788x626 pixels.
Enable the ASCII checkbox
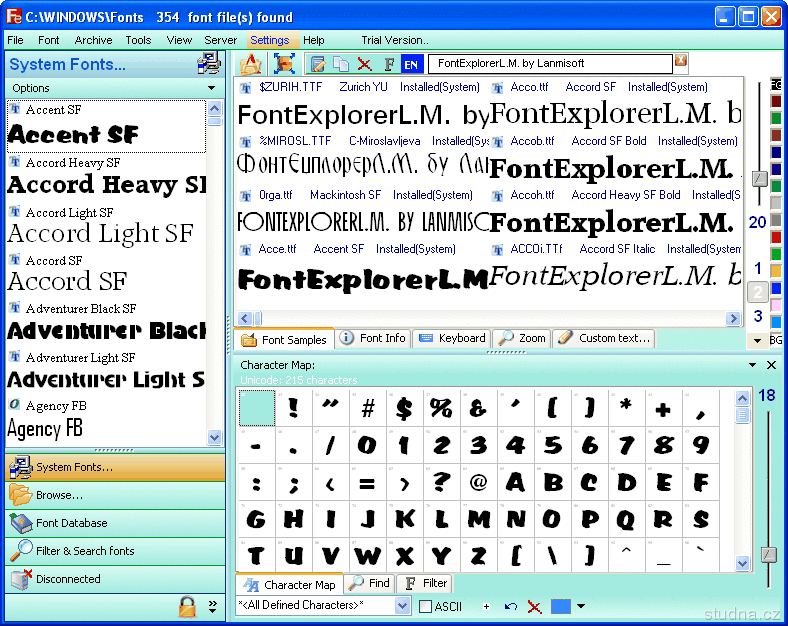tap(425, 606)
